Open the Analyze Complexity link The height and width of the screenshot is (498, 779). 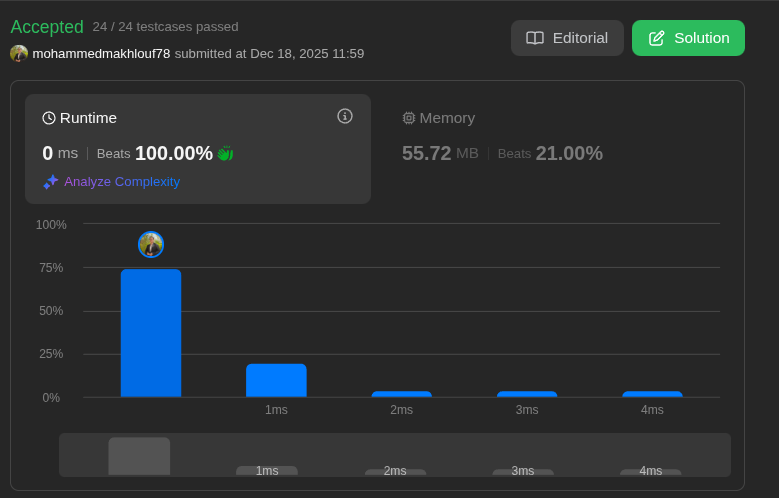(x=122, y=182)
